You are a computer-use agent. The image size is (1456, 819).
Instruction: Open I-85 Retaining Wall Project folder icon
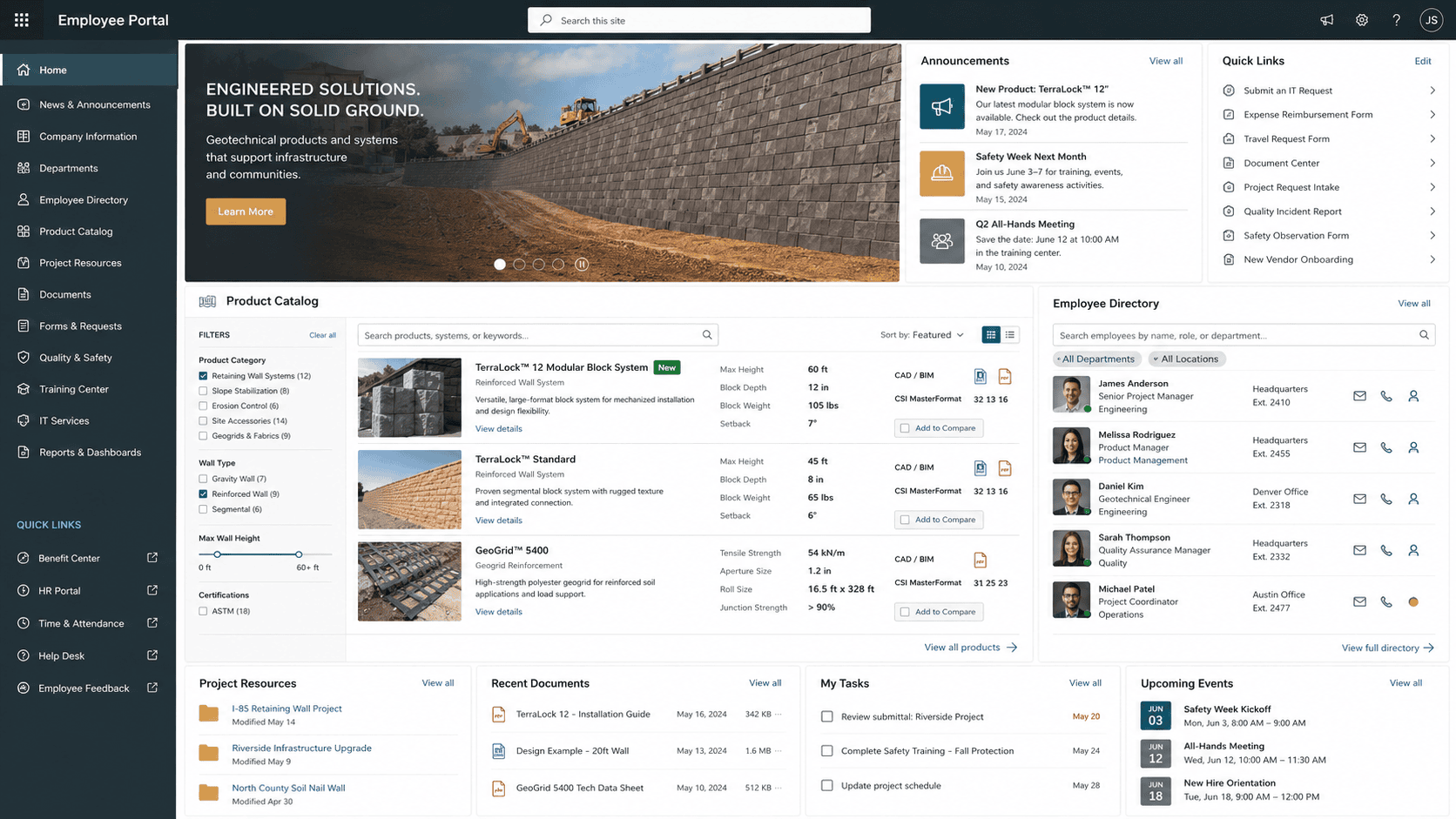209,714
